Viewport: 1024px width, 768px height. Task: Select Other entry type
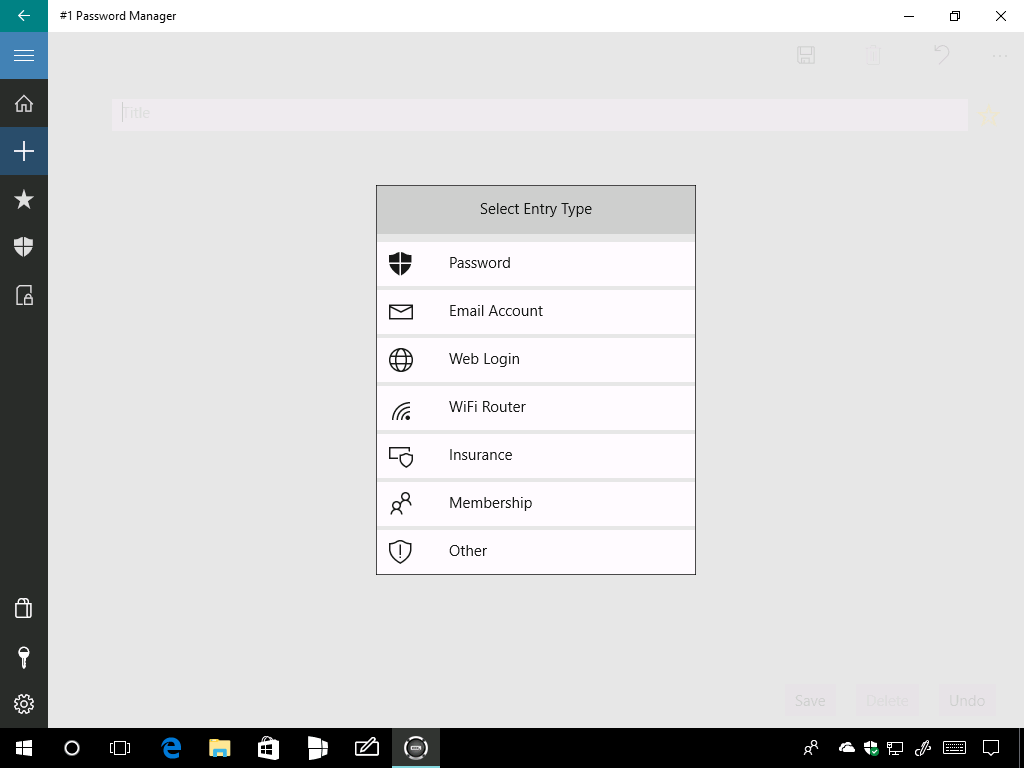click(x=536, y=551)
